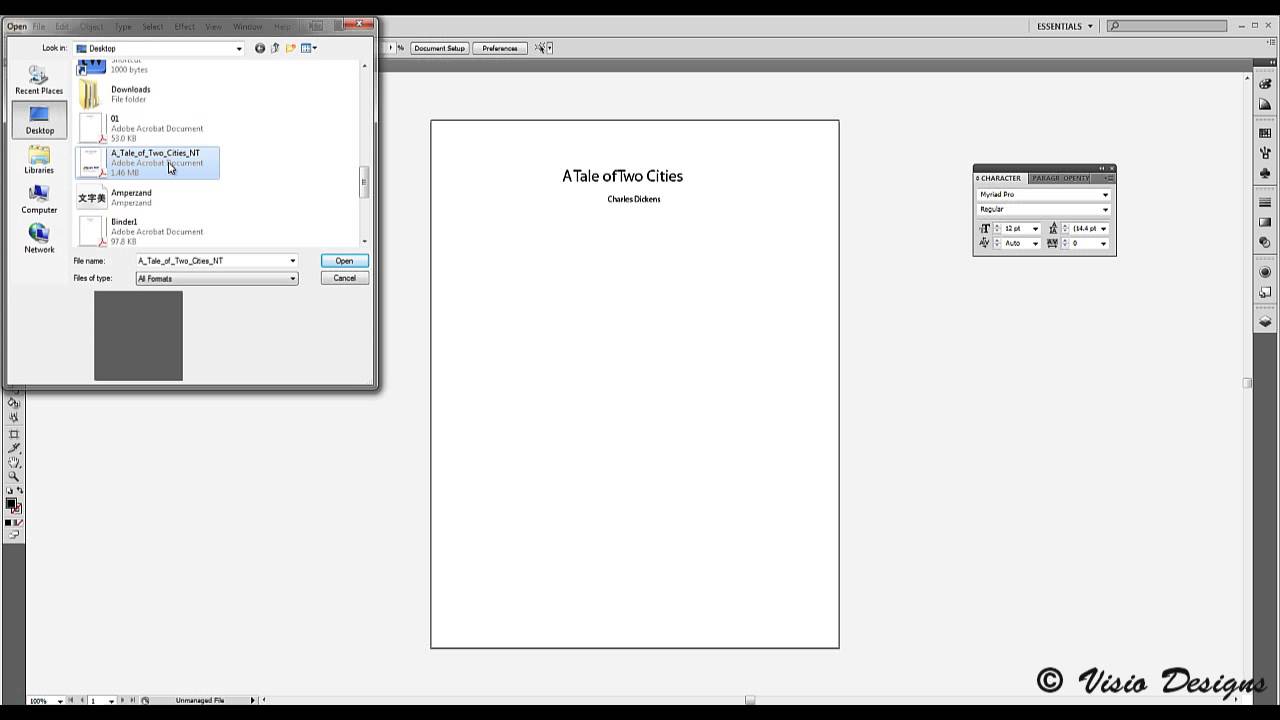
Task: Select the A_Tale_of_Two_Cities_NT file
Action: (x=148, y=163)
